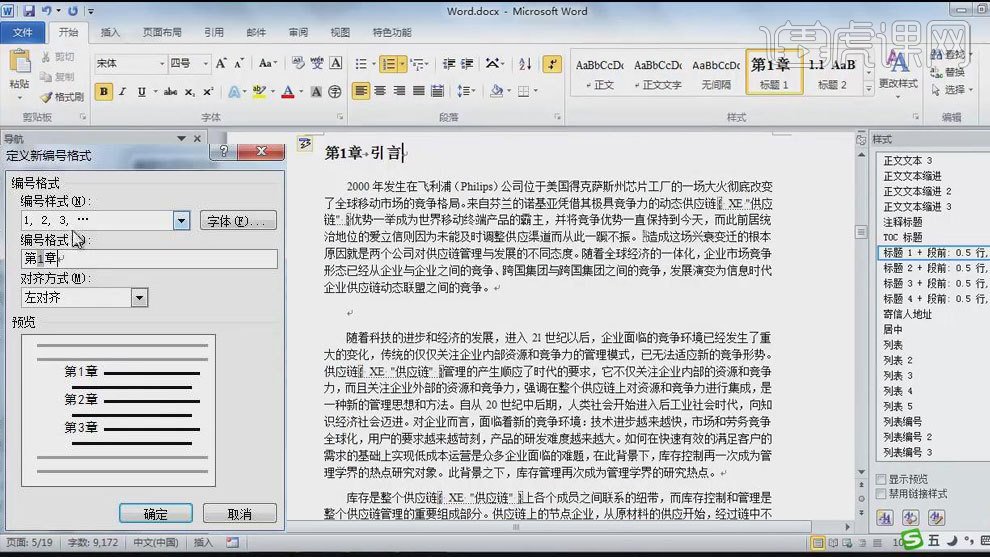Toggle italic formatting

[x=122, y=92]
